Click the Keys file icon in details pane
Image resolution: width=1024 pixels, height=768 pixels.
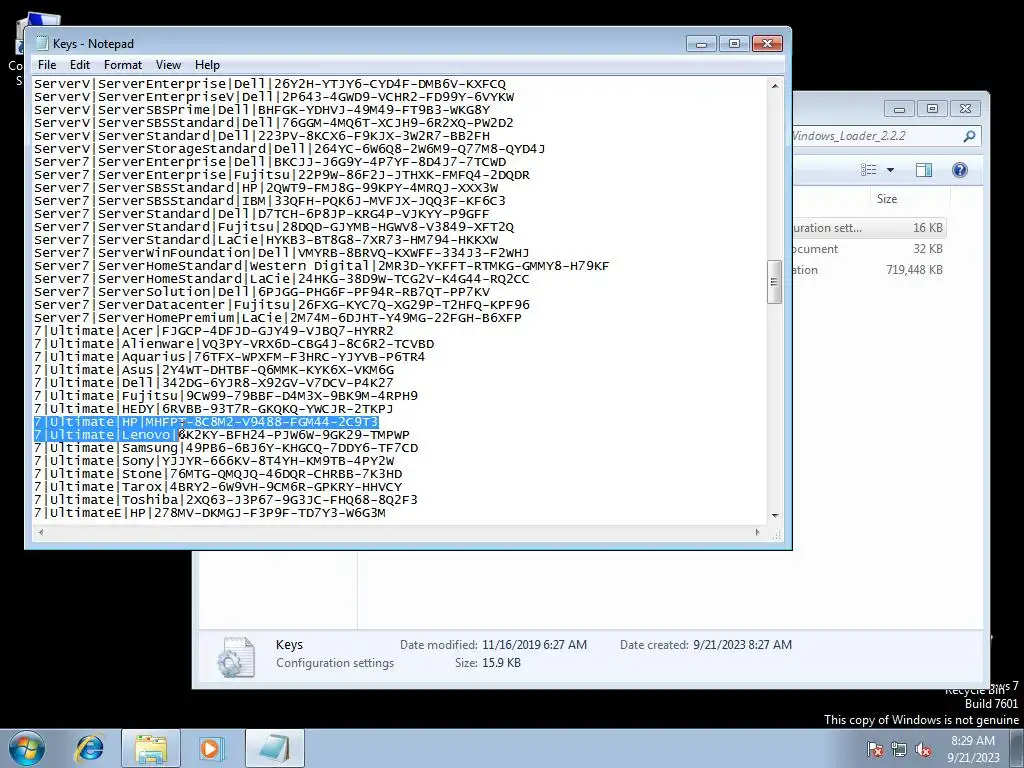click(x=236, y=657)
